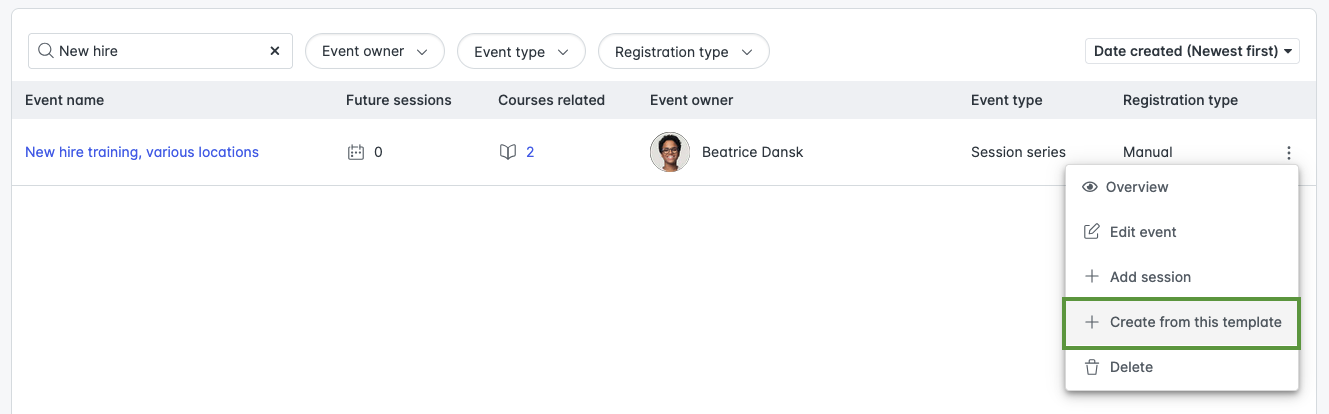Open the Registration type filter dropdown
This screenshot has height=414, width=1329.
(x=684, y=51)
